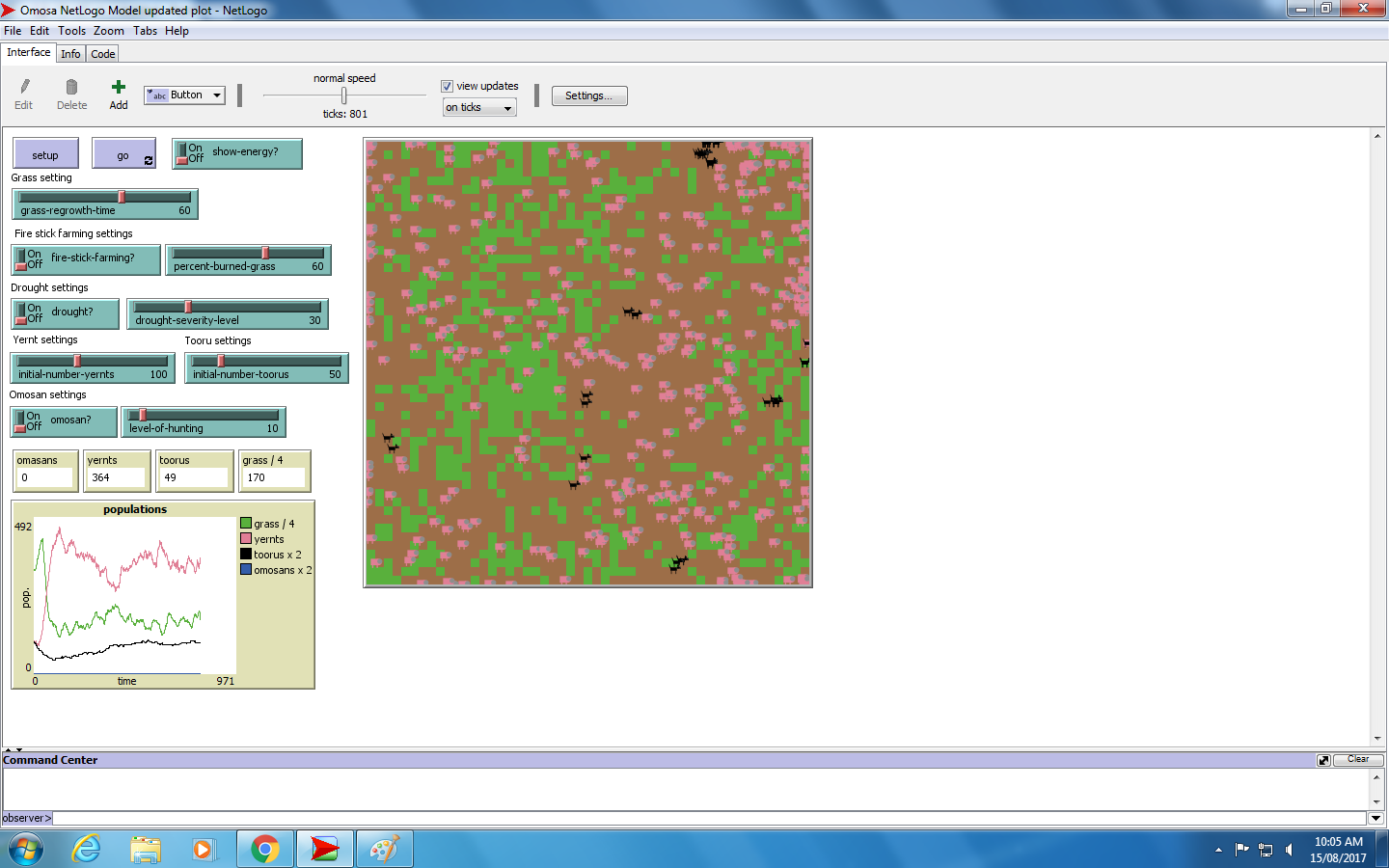This screenshot has width=1389, height=868.
Task: Click the percent-burned-grass slider
Action: (249, 259)
